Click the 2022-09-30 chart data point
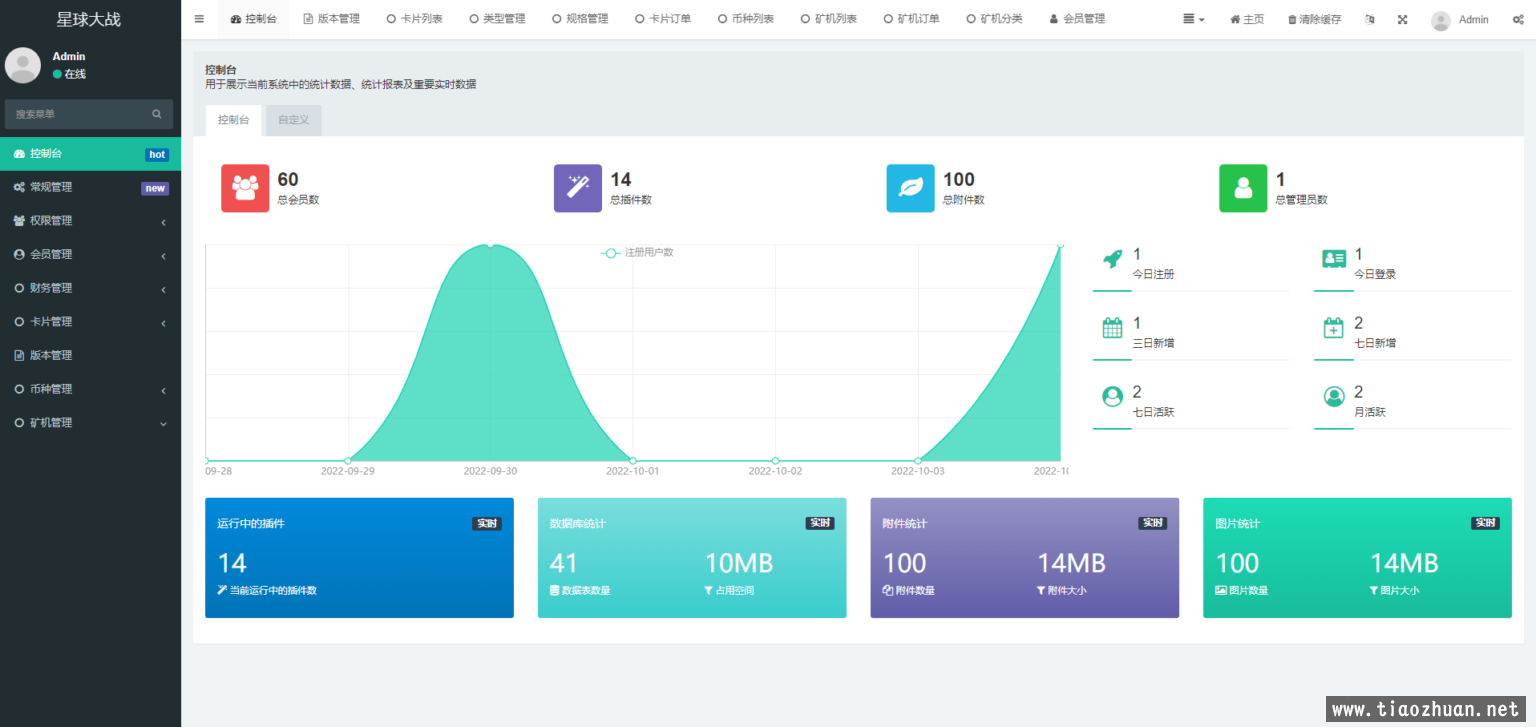The height and width of the screenshot is (727, 1536). coord(490,244)
